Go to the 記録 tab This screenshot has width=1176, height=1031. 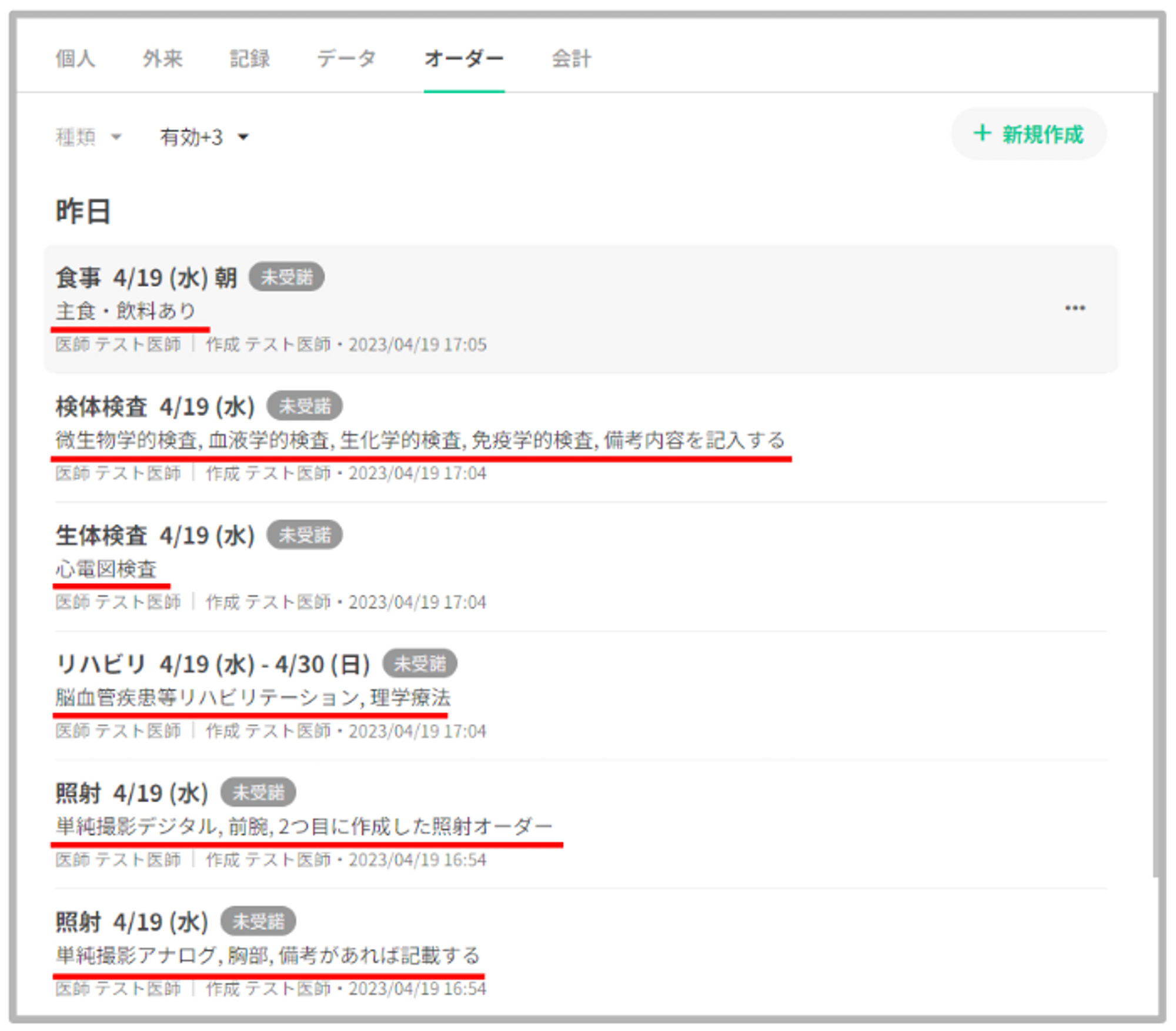(x=249, y=59)
